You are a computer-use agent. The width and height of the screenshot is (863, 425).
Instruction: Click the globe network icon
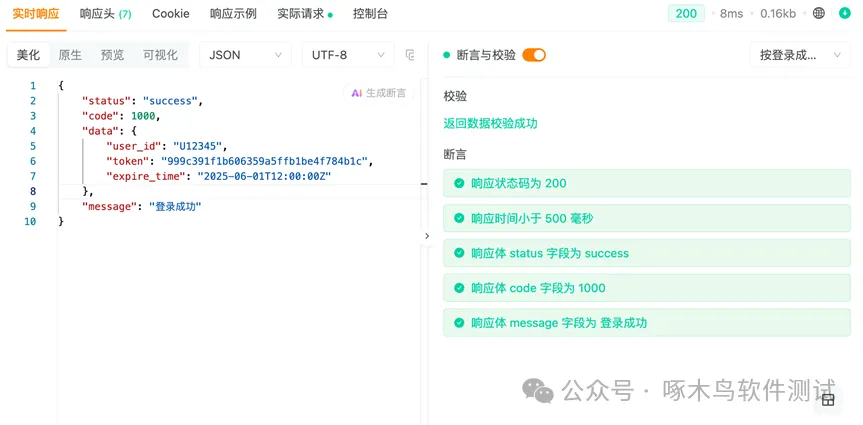(x=819, y=14)
